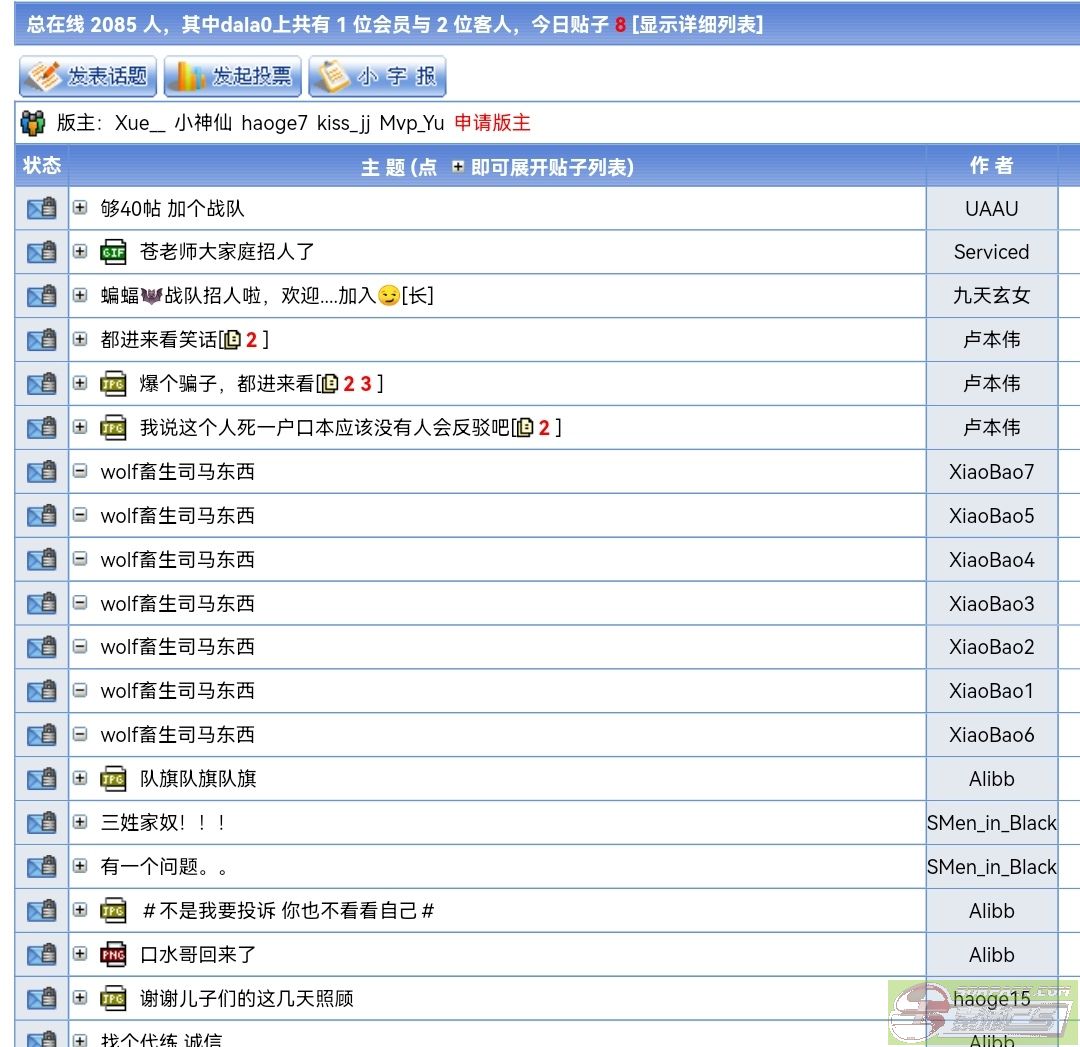Open author profile 九天玄女
Viewport: 1080px width, 1047px height.
click(991, 296)
